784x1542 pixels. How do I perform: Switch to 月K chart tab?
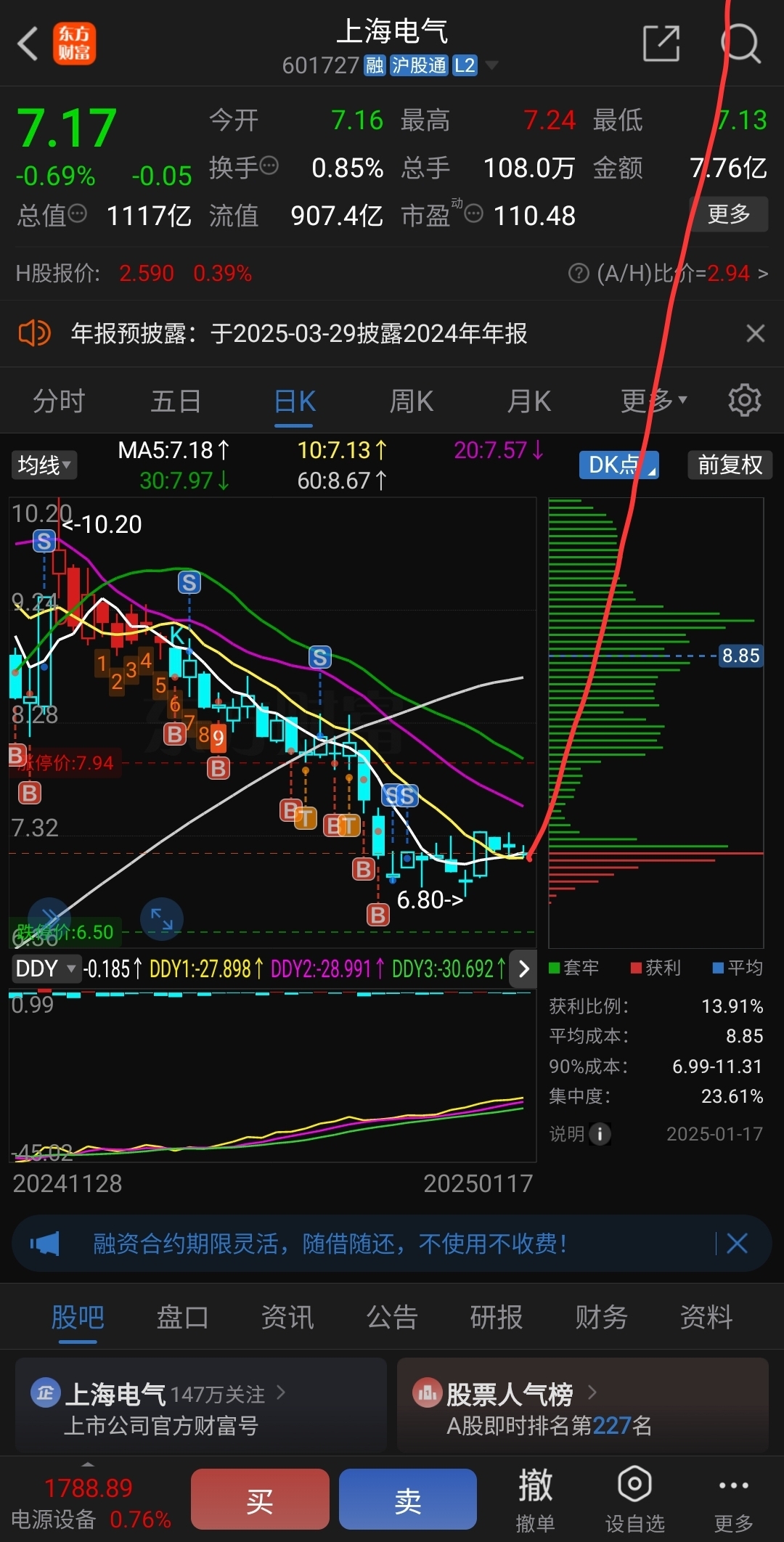529,401
